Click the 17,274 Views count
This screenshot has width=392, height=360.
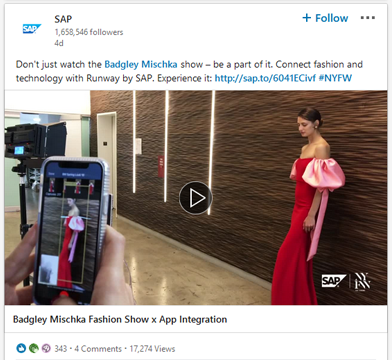pos(152,349)
